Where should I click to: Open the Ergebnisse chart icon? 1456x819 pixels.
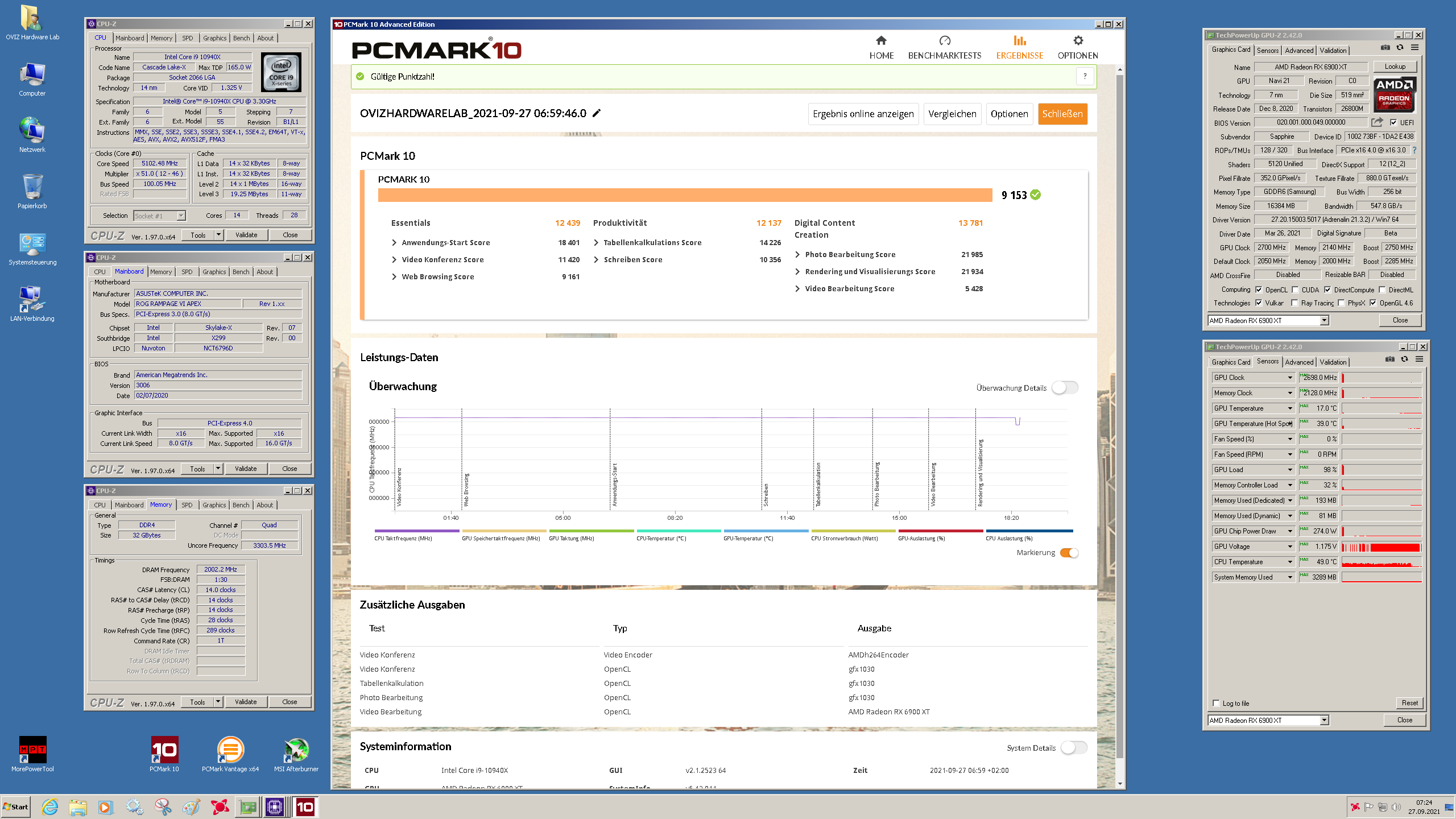point(1020,40)
